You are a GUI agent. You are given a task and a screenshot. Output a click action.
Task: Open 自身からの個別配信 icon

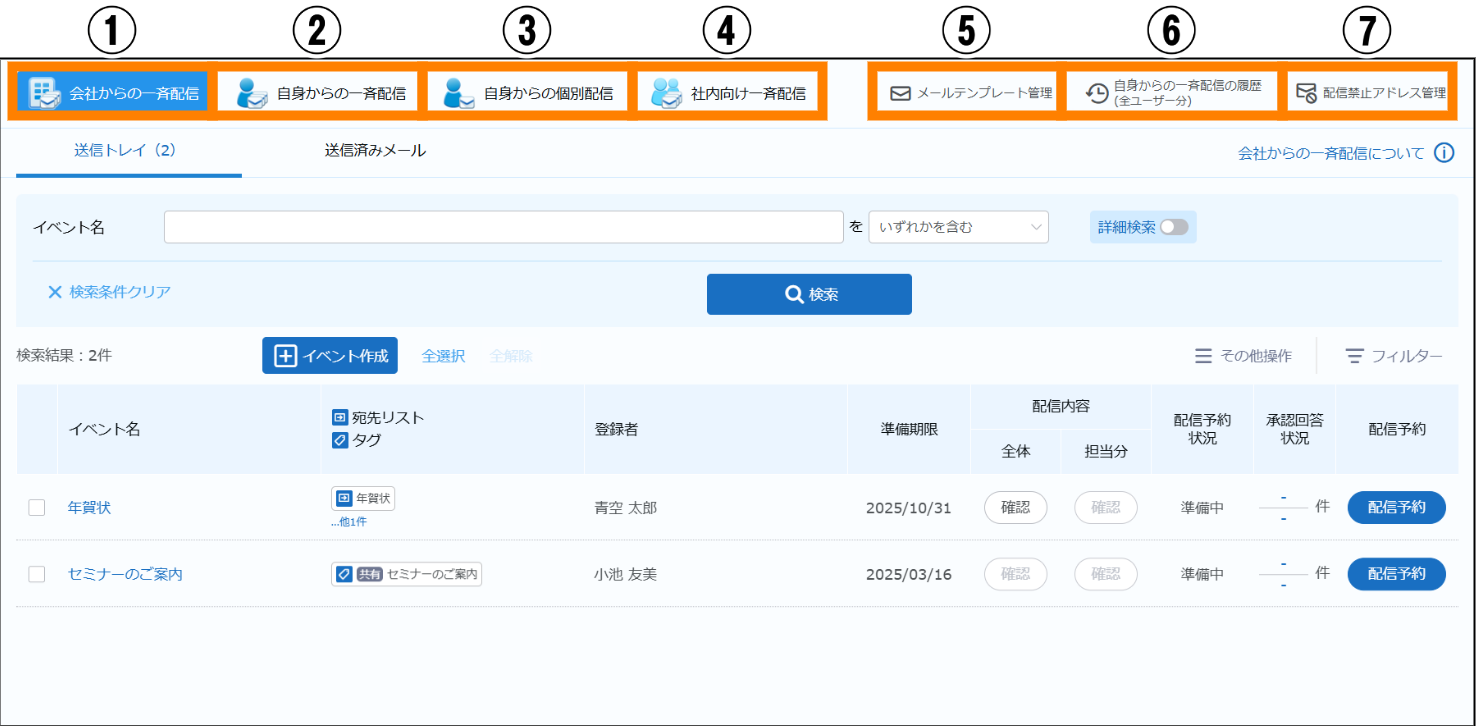[459, 92]
